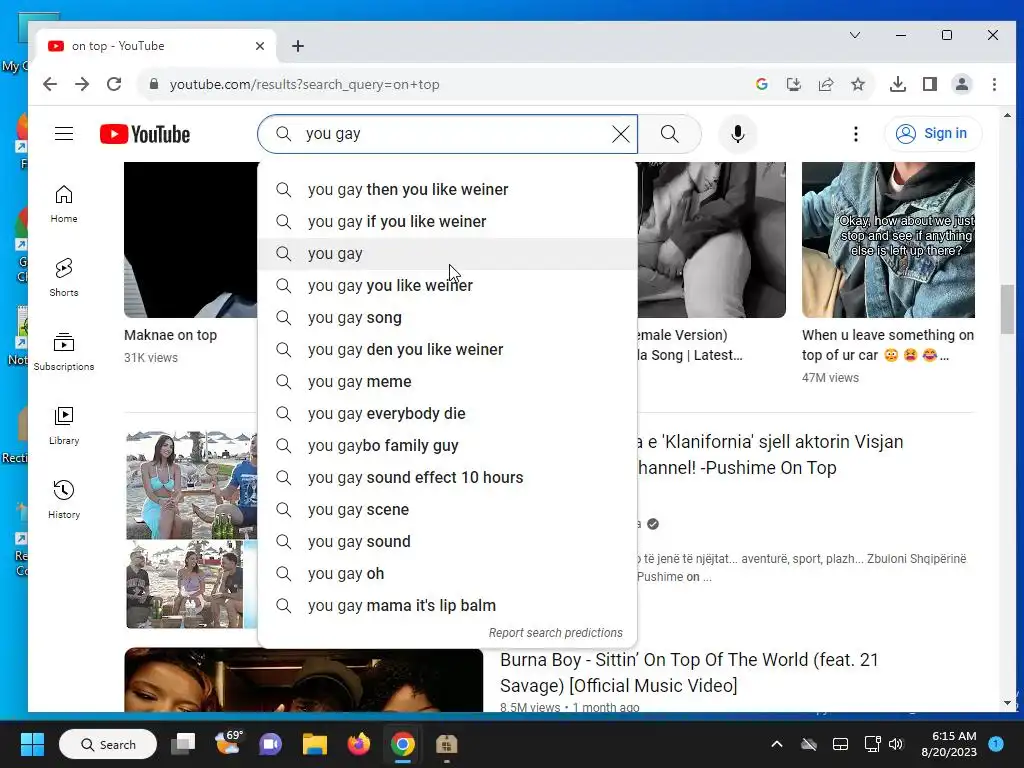
Task: Bookmark this page with star icon
Action: click(858, 84)
